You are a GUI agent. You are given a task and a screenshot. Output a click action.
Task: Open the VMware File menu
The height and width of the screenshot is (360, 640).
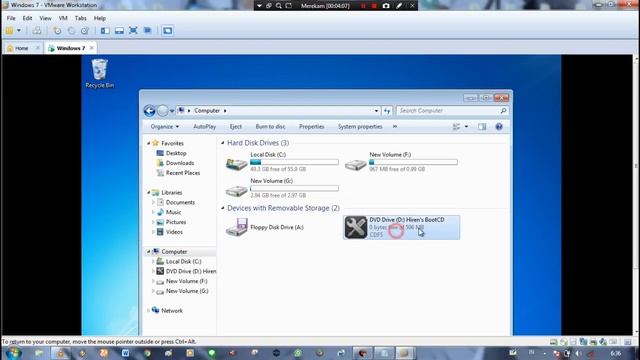[x=11, y=18]
